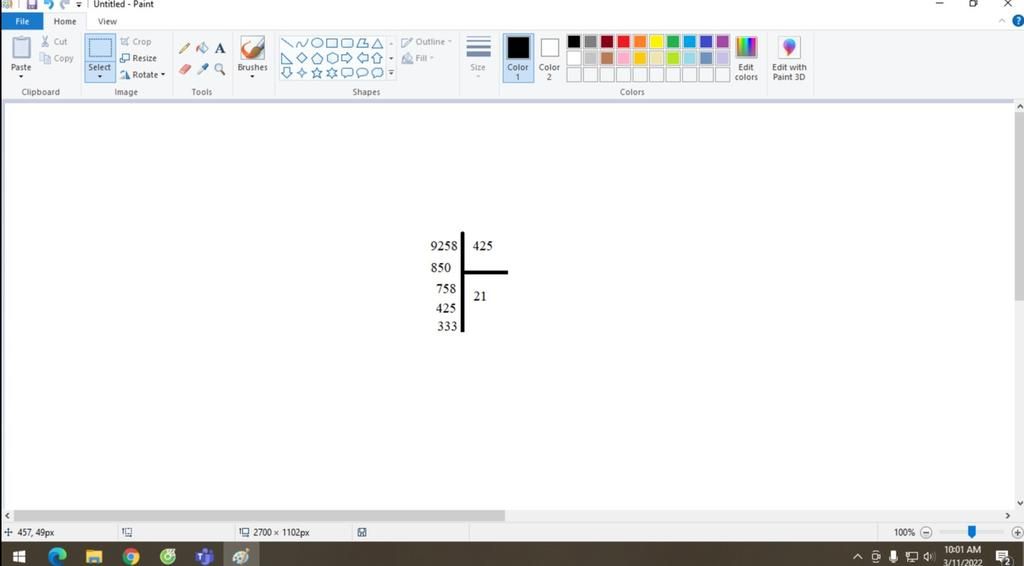Click the Cut button

[54, 41]
